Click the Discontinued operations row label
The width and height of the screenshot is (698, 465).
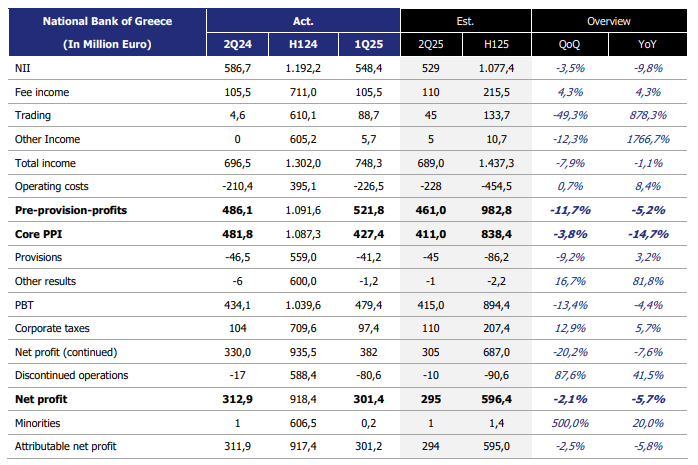71,376
